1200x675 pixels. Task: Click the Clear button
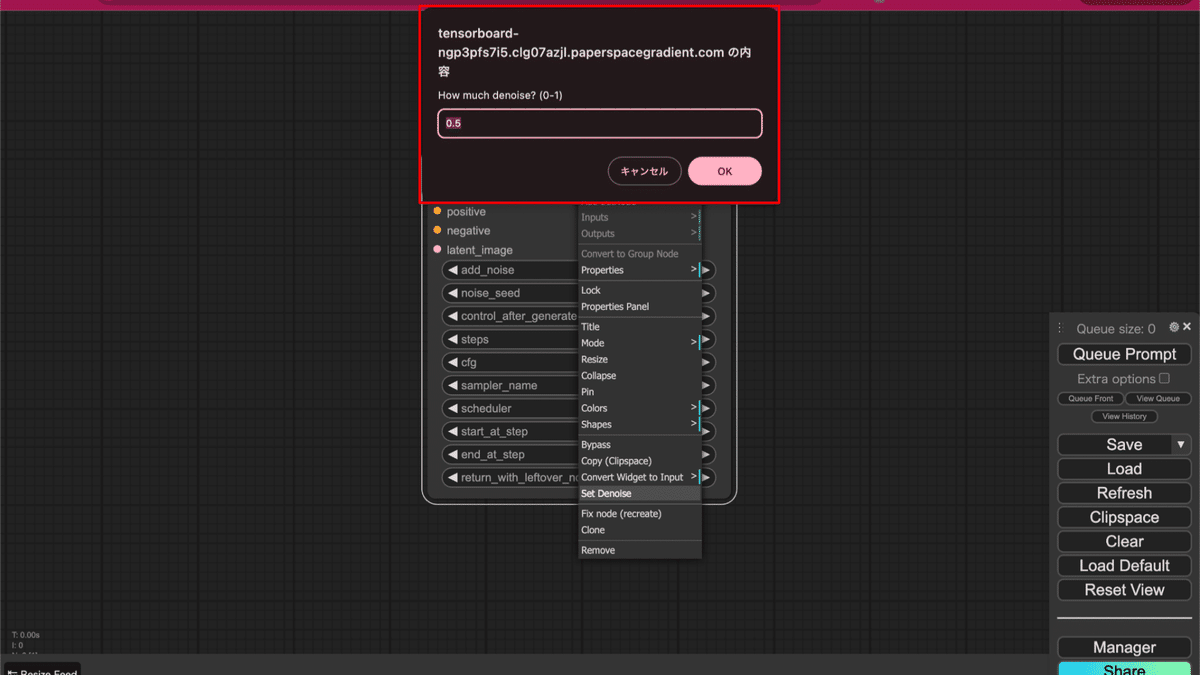[x=1124, y=541]
